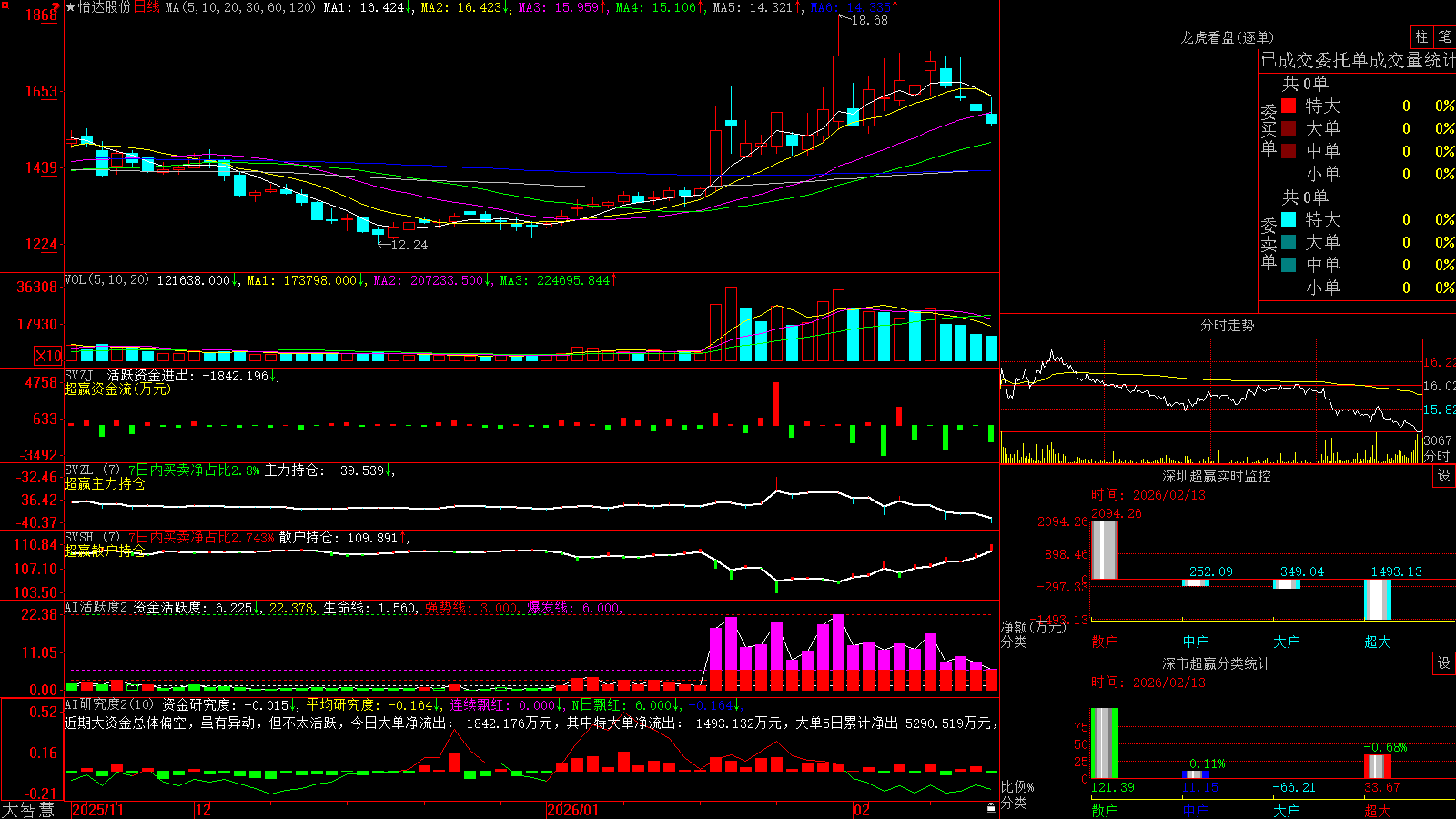Click the 1653 price axis label
The image size is (1456, 819).
tap(42, 91)
